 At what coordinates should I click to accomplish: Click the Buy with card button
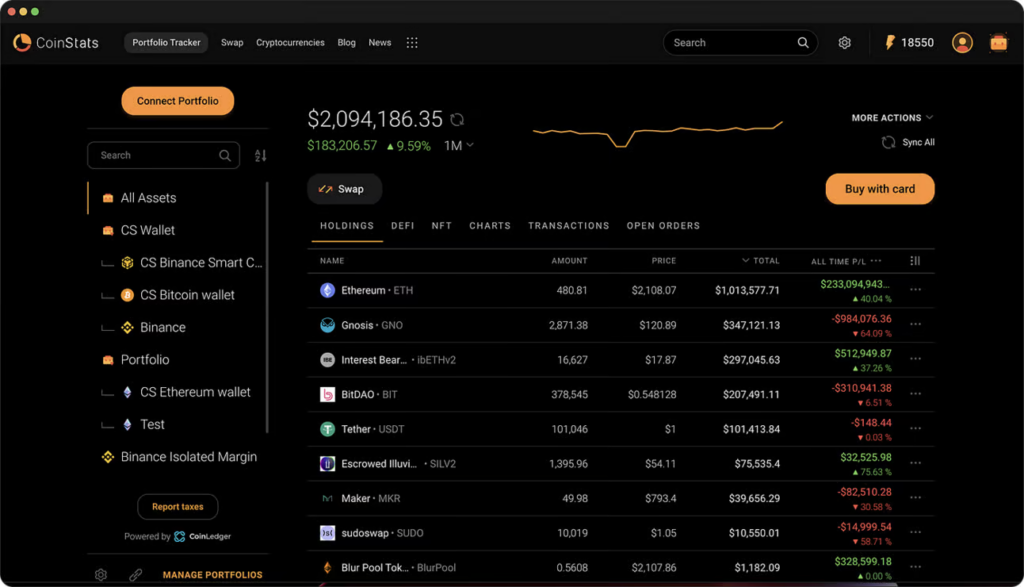[x=879, y=189]
